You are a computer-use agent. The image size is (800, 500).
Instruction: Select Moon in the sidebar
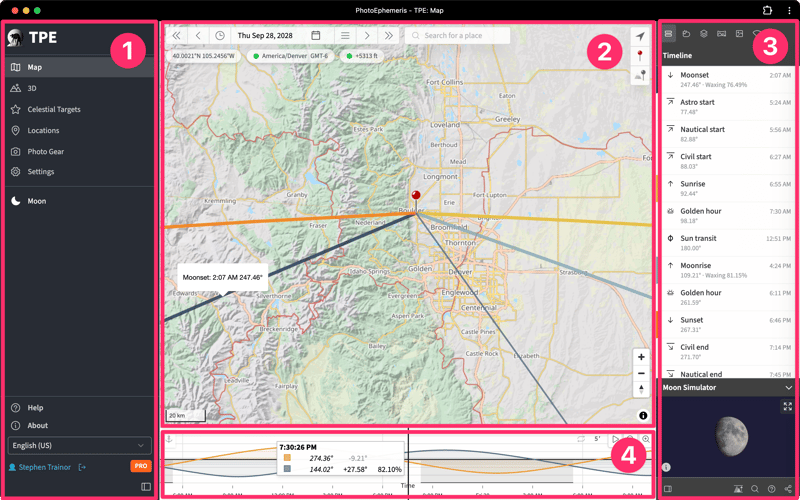(x=80, y=201)
